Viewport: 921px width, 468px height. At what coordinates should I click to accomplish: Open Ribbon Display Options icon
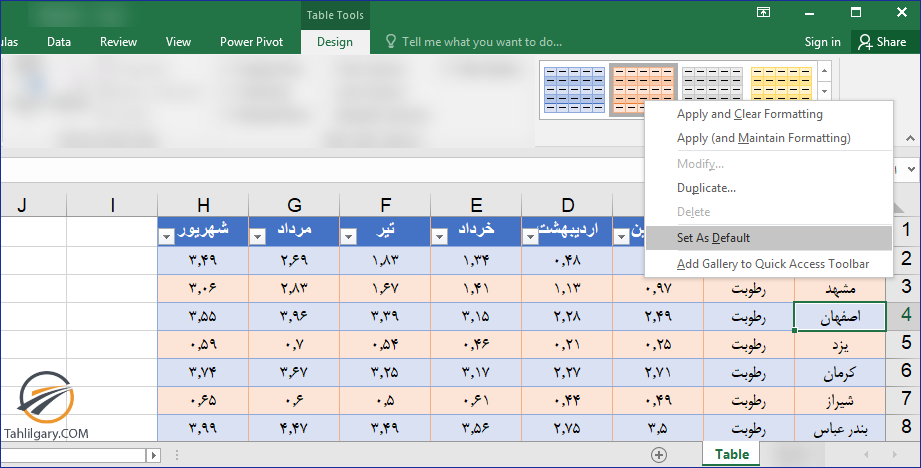click(x=764, y=12)
